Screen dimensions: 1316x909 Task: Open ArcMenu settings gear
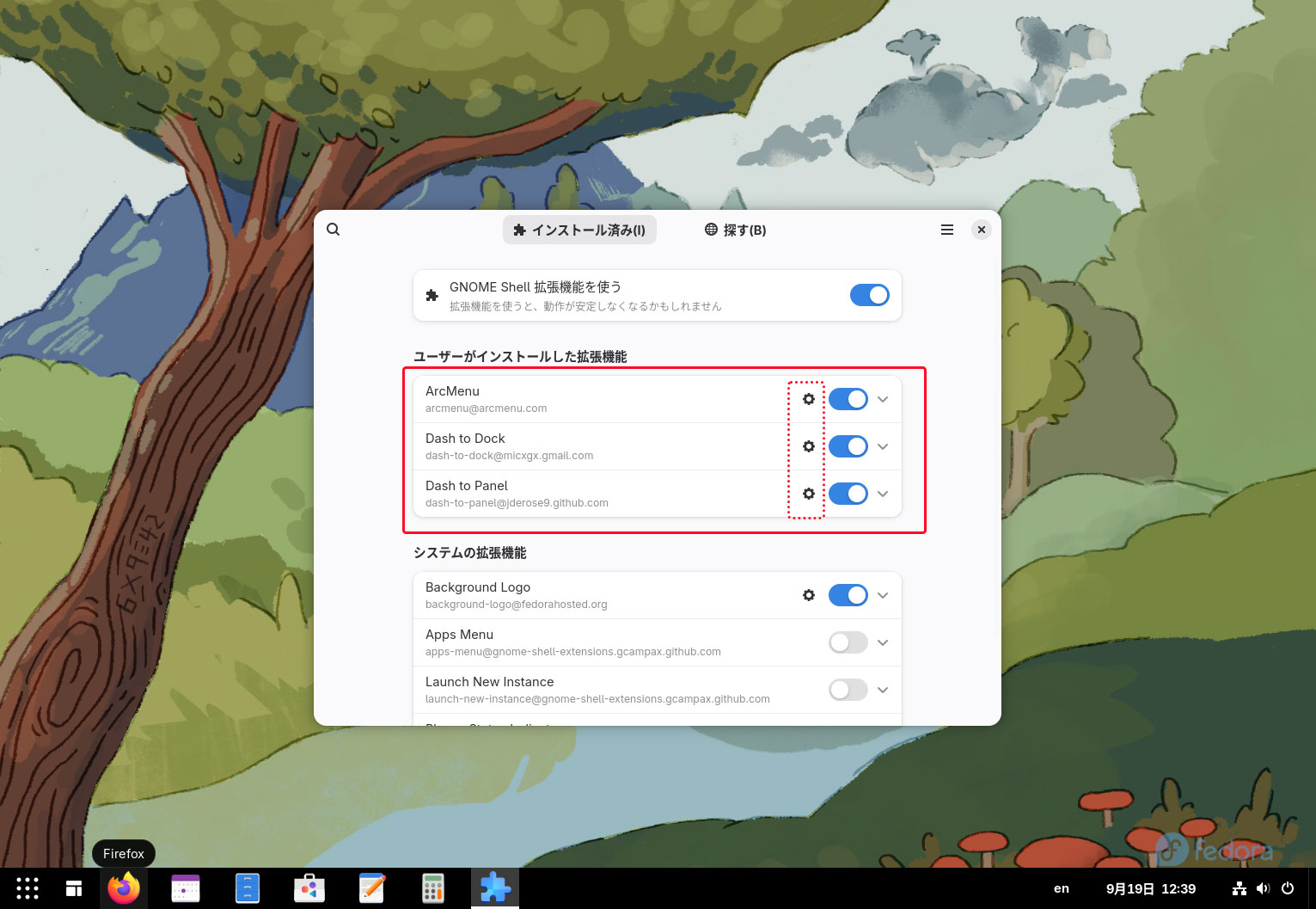pyautogui.click(x=809, y=399)
